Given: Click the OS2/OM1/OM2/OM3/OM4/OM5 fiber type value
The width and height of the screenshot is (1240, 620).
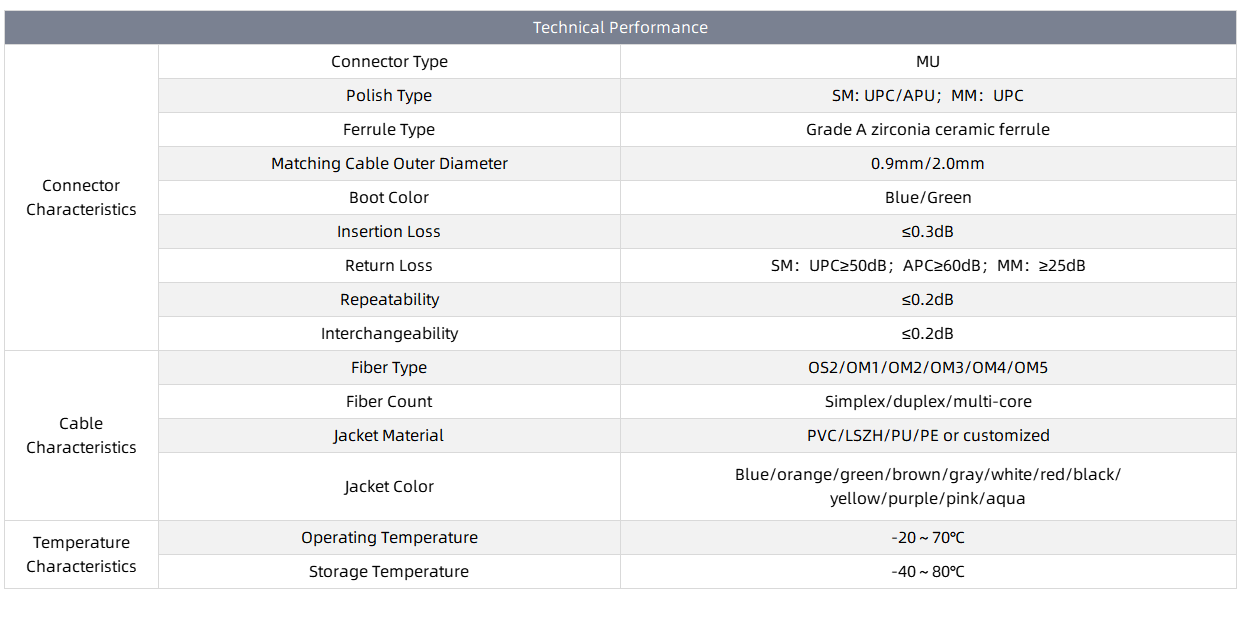Looking at the screenshot, I should tap(927, 368).
